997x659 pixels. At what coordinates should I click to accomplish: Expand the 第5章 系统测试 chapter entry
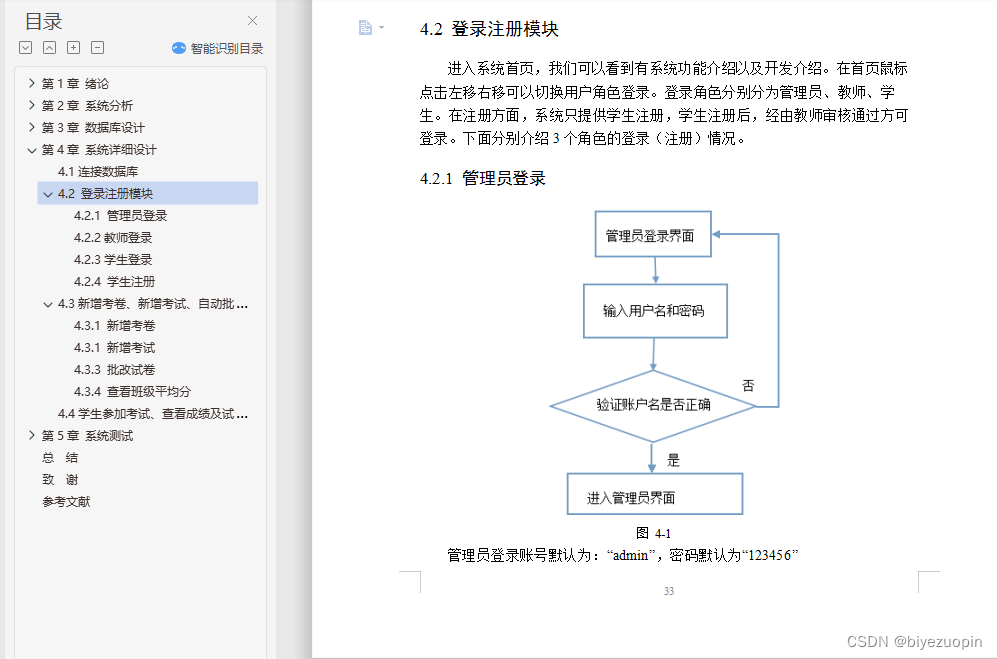[x=31, y=435]
